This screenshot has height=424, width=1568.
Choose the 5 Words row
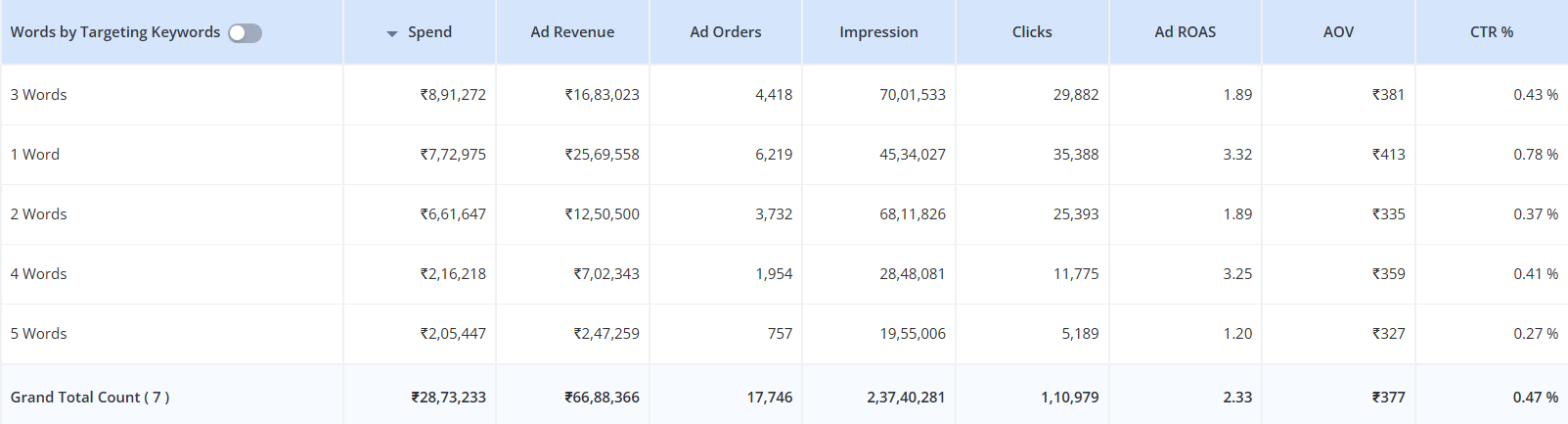pos(39,334)
